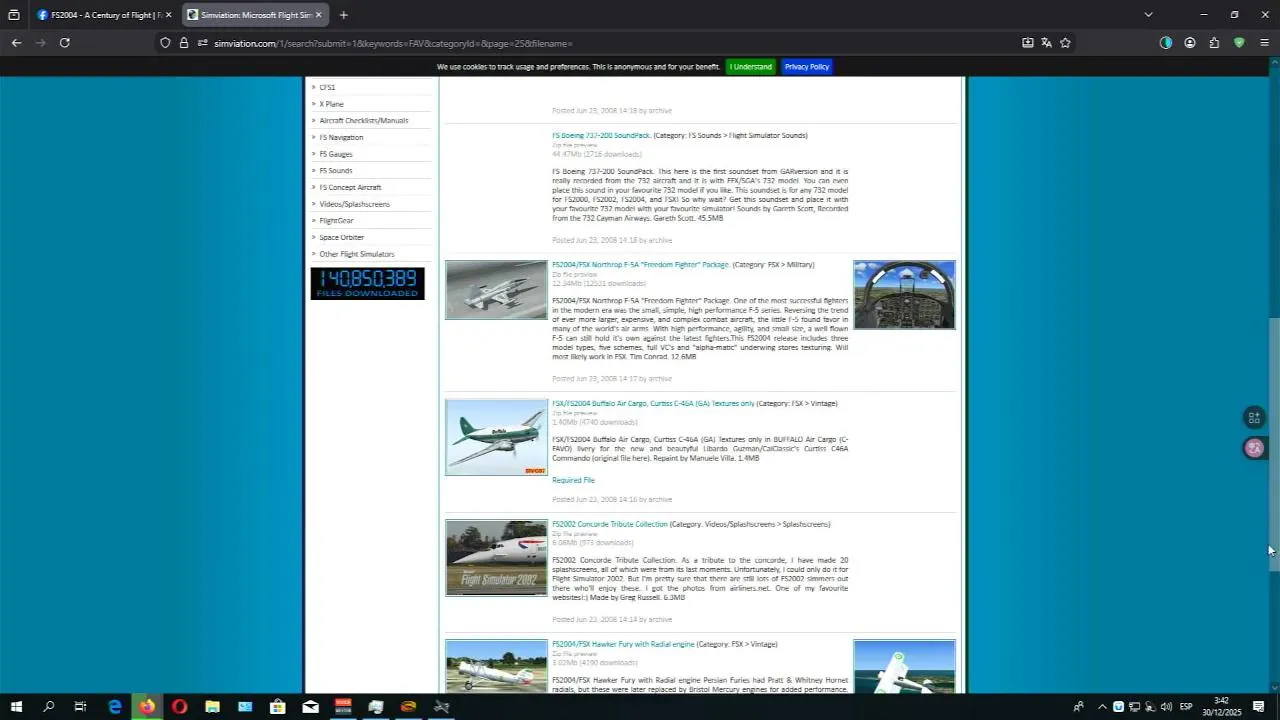Open the tracking protection shield icon

165,43
